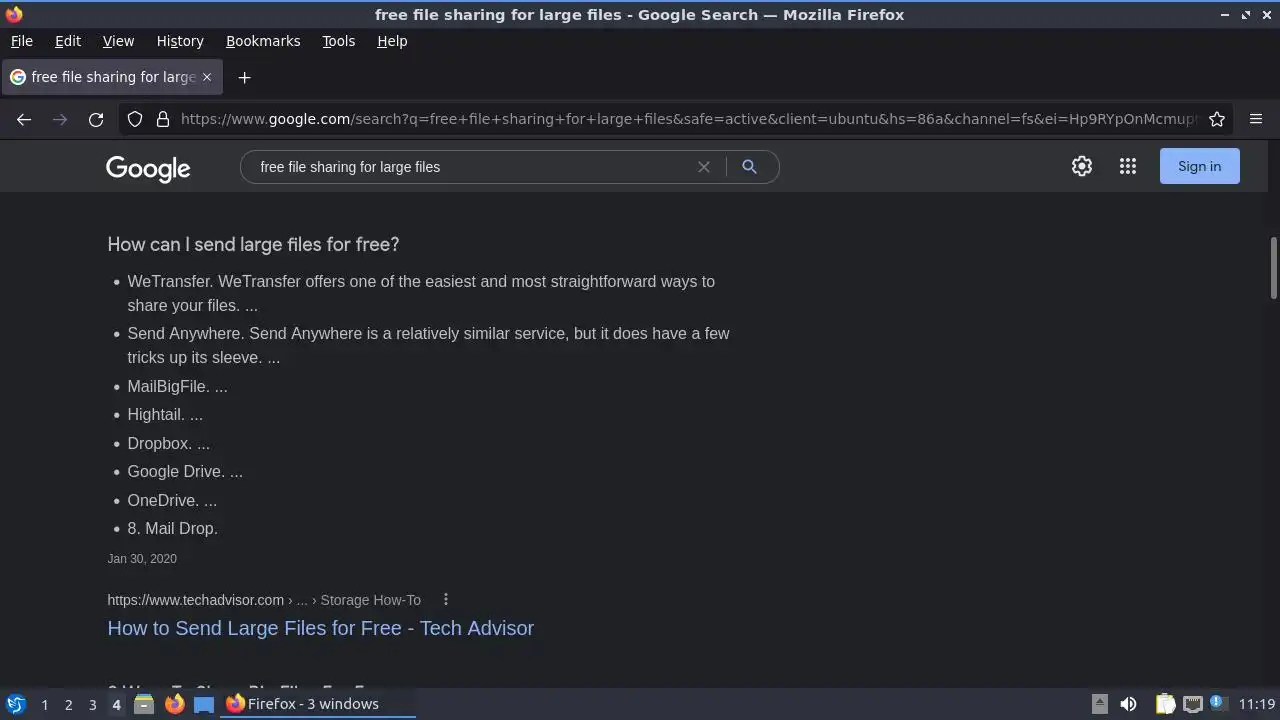Switch to workspace 4
This screenshot has width=1280, height=720.
pos(116,705)
